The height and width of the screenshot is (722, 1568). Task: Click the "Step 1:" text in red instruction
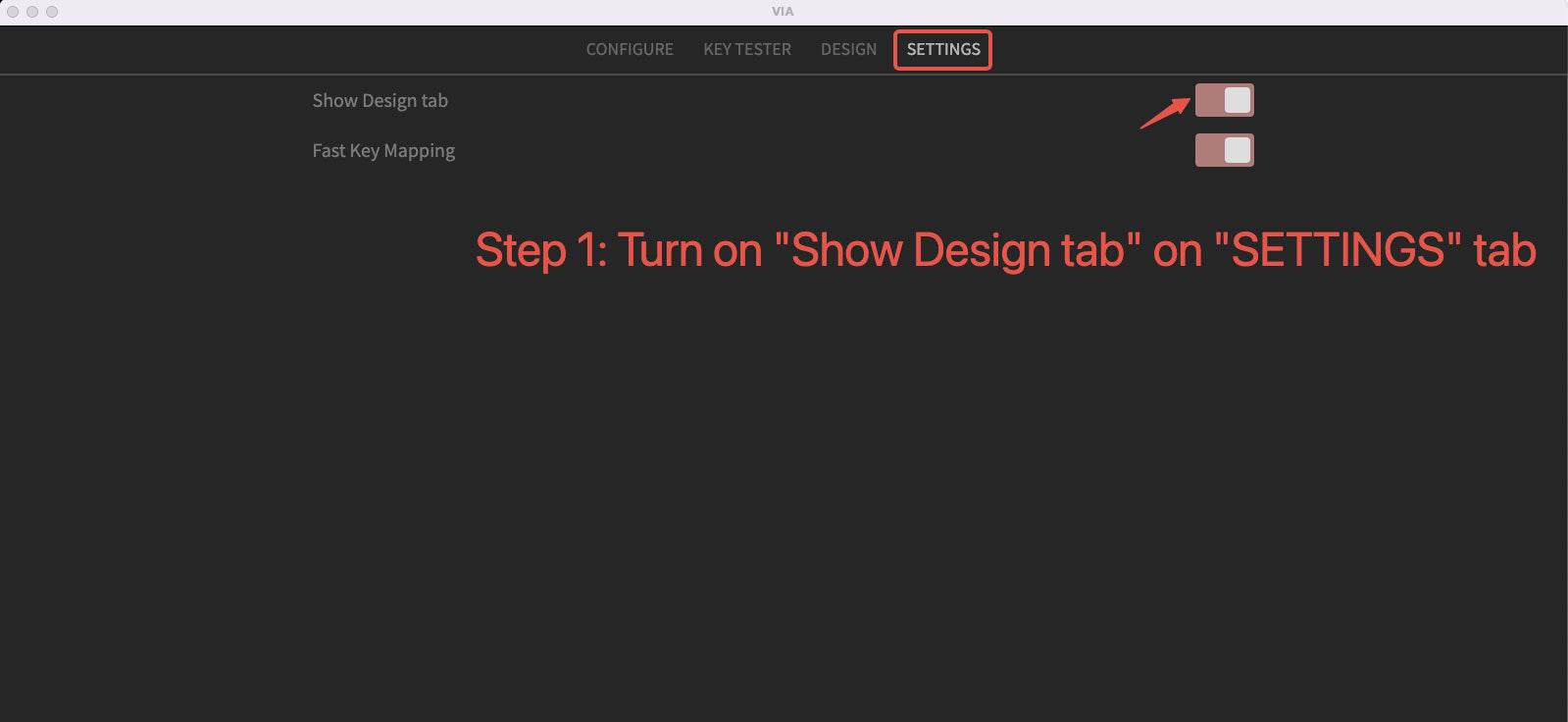point(540,250)
